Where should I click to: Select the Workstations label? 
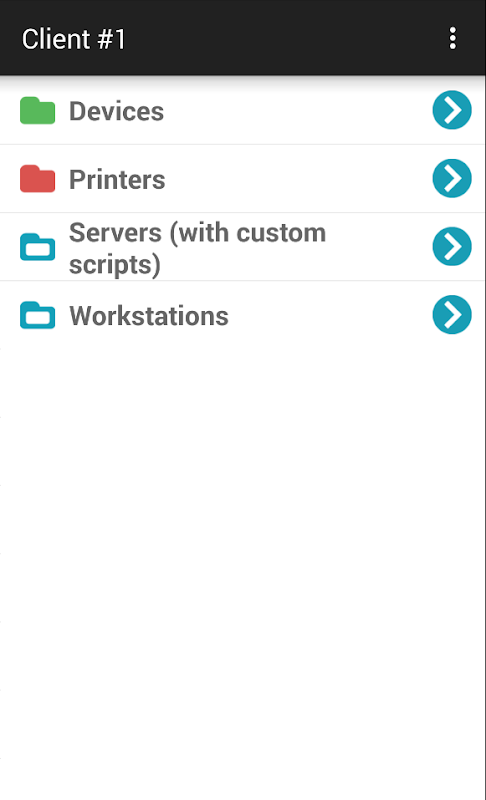149,316
